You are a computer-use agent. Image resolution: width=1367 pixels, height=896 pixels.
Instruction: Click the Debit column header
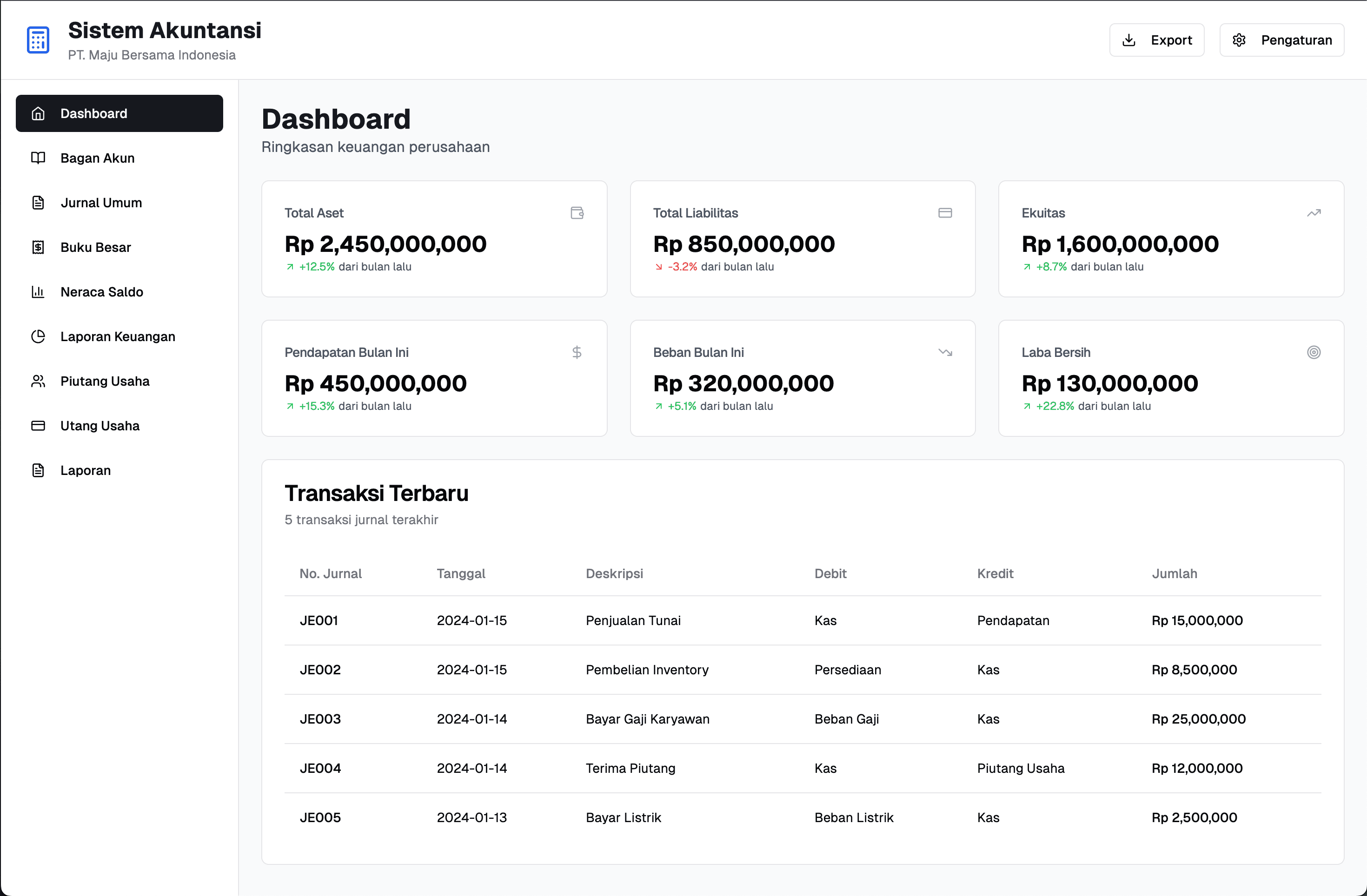tap(830, 574)
